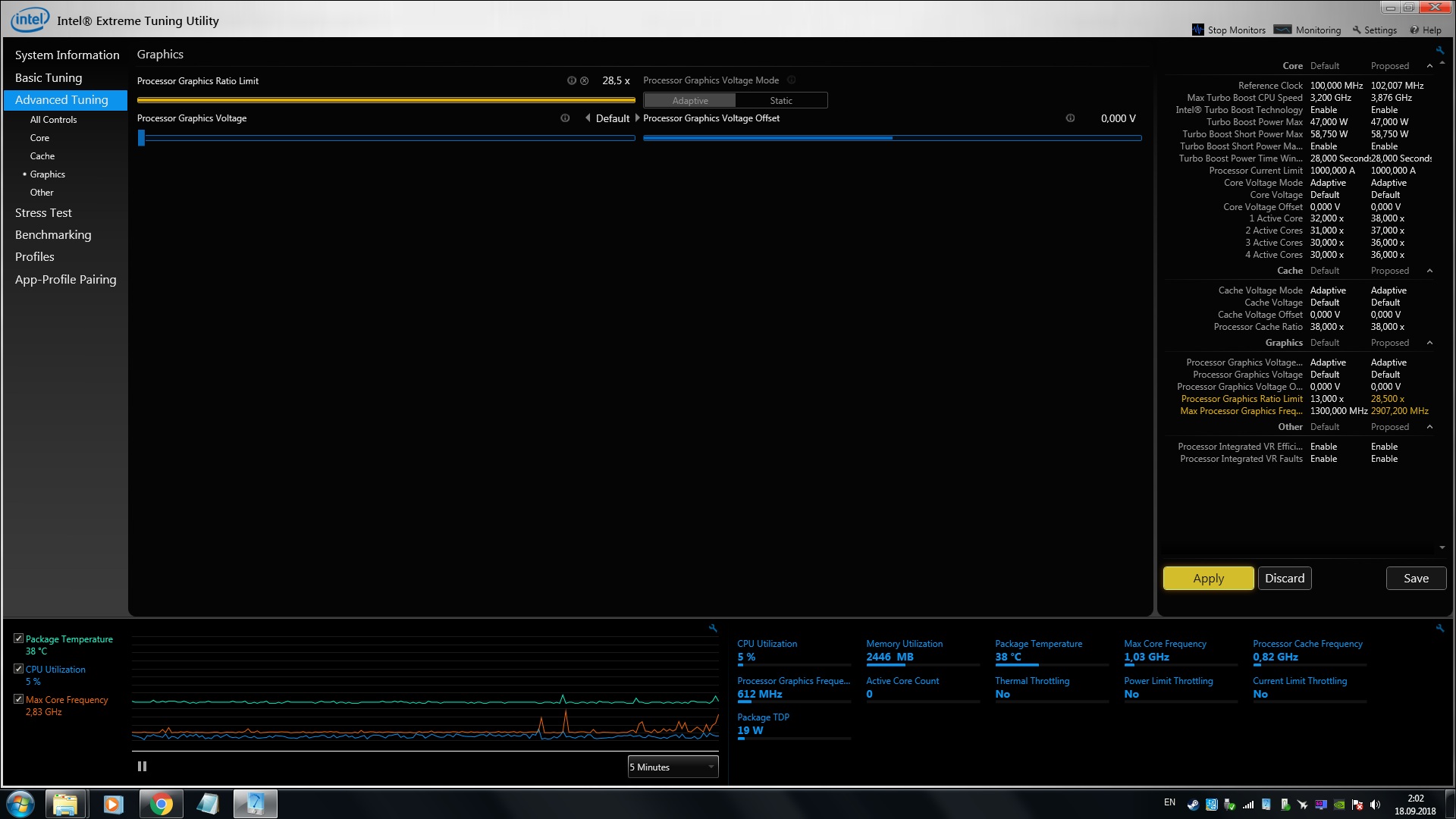Open NVIDIA tray icon
The image size is (1456, 819).
tap(1339, 805)
